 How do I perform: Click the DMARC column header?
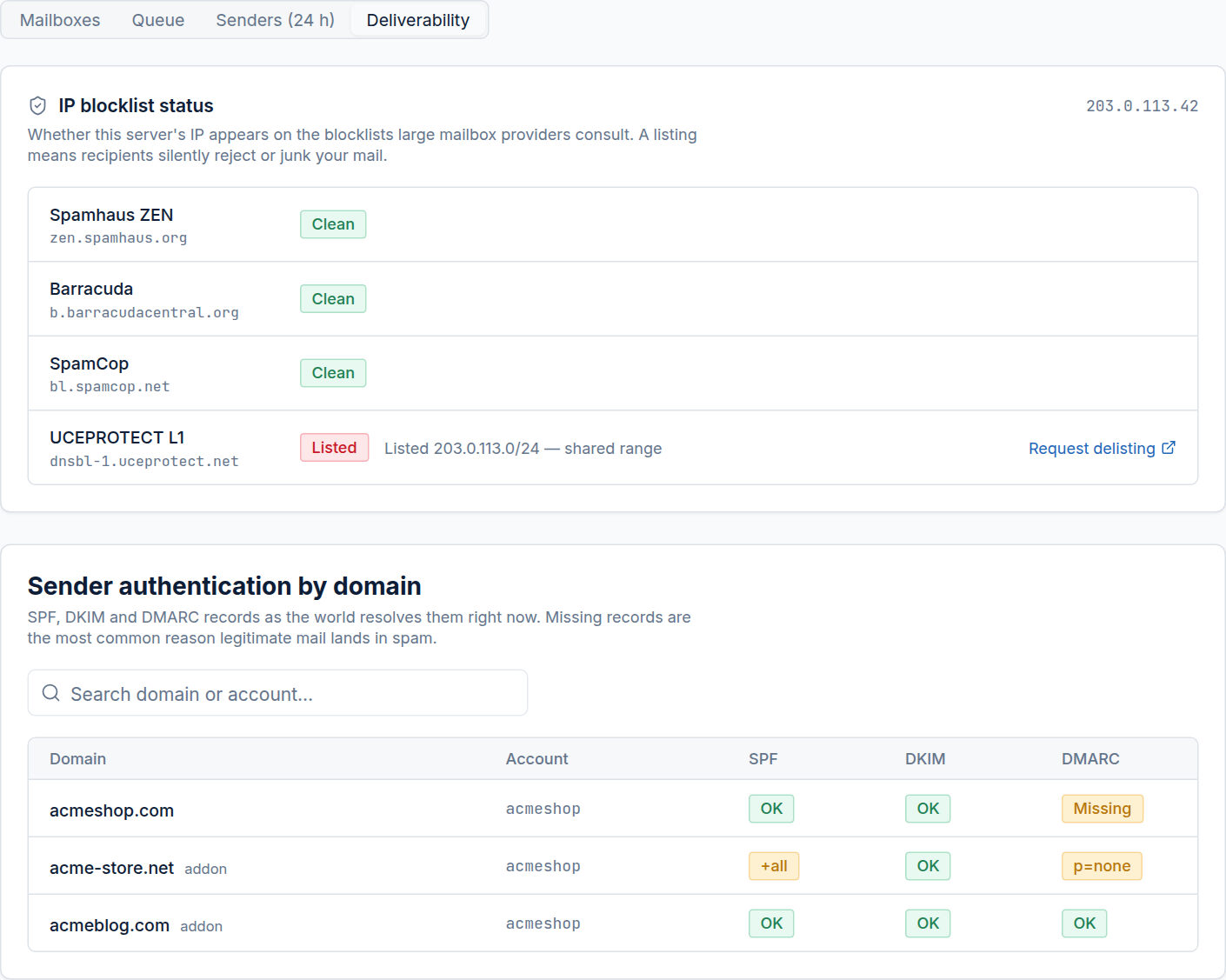(x=1090, y=759)
